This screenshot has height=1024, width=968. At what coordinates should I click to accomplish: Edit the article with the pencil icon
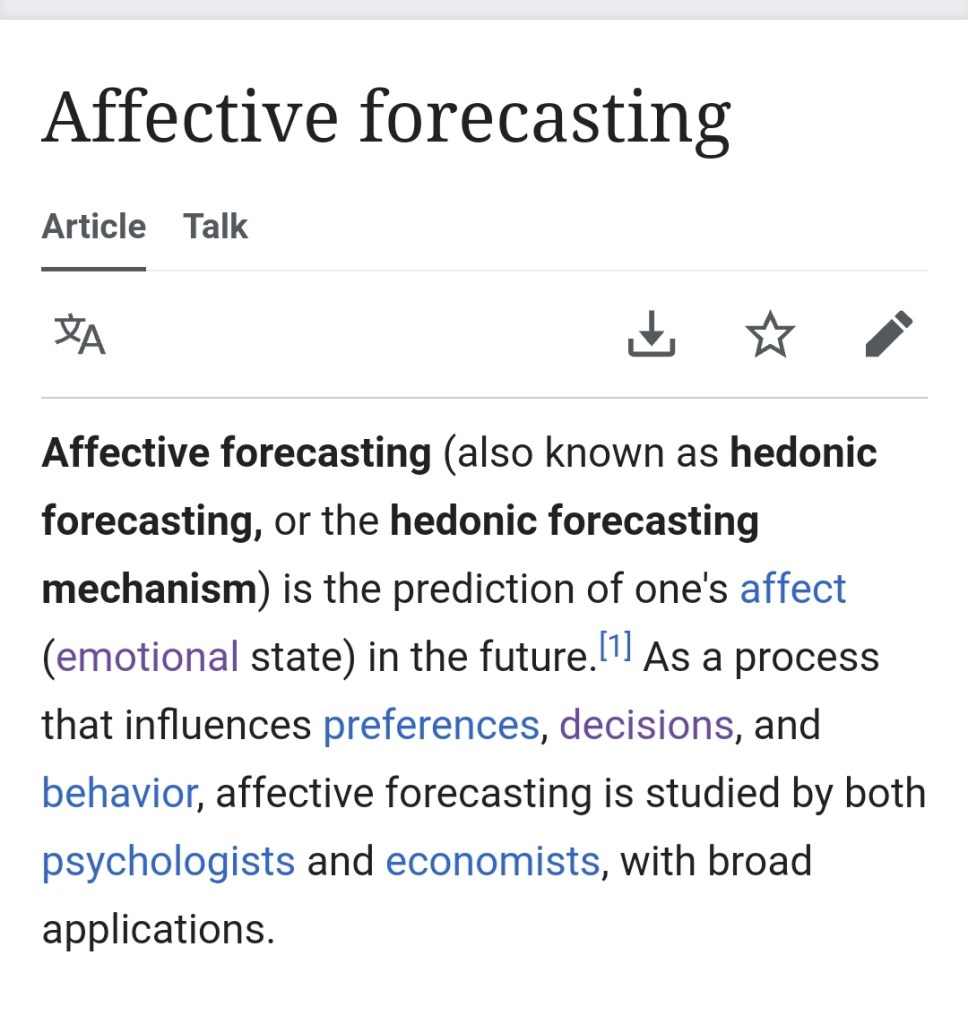point(888,334)
